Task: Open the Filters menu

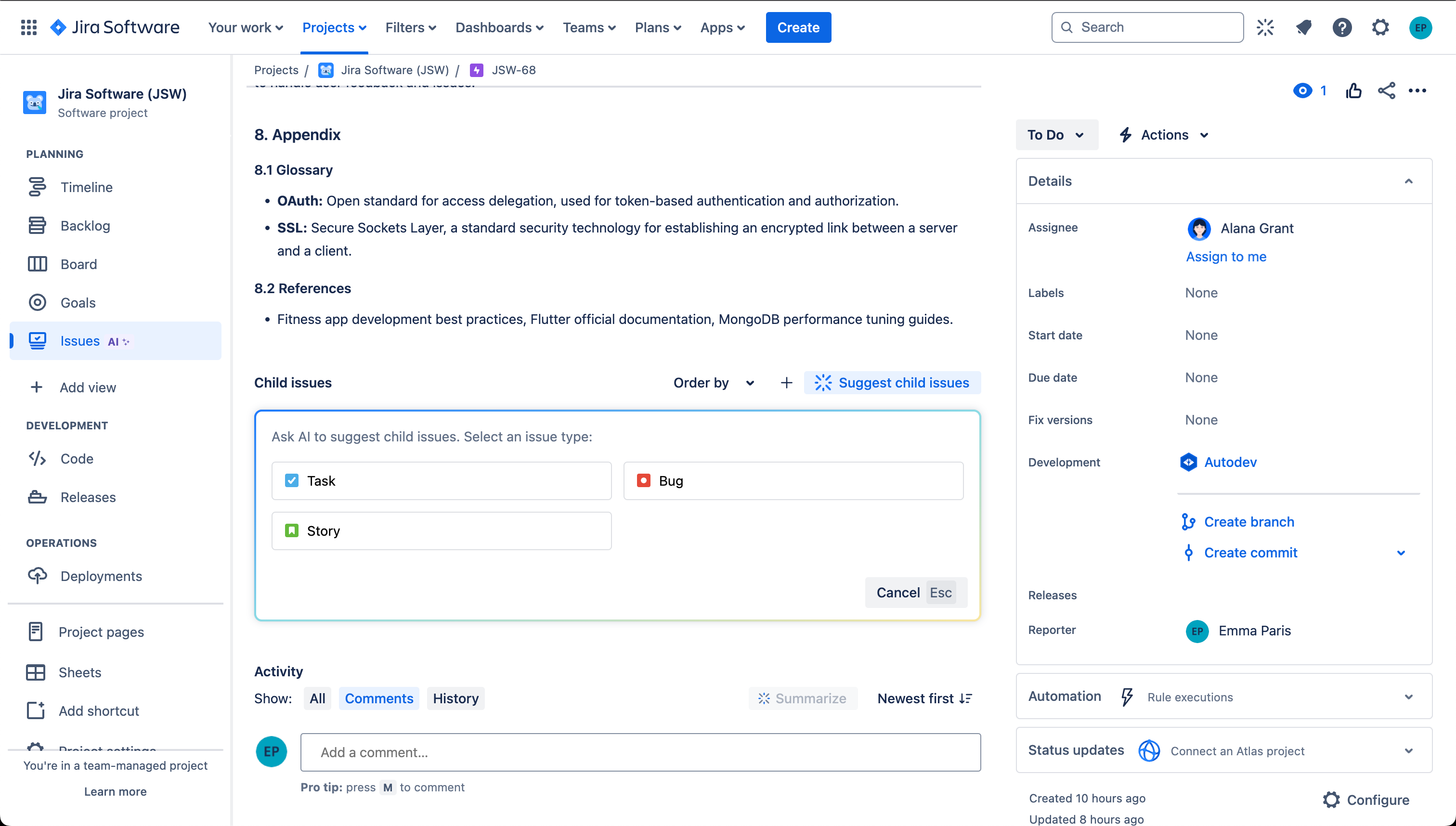Action: coord(411,27)
